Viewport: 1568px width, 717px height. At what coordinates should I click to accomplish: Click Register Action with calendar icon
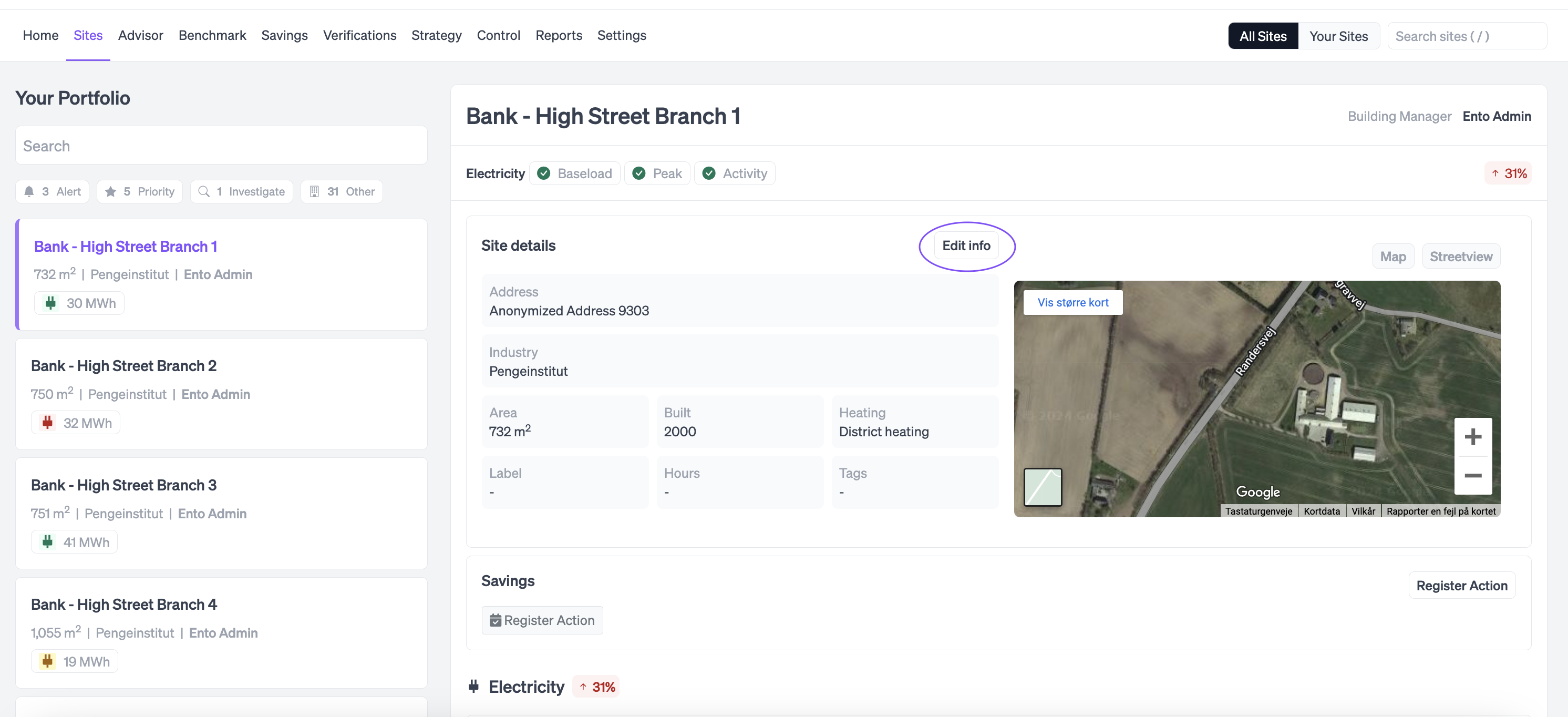(x=542, y=620)
